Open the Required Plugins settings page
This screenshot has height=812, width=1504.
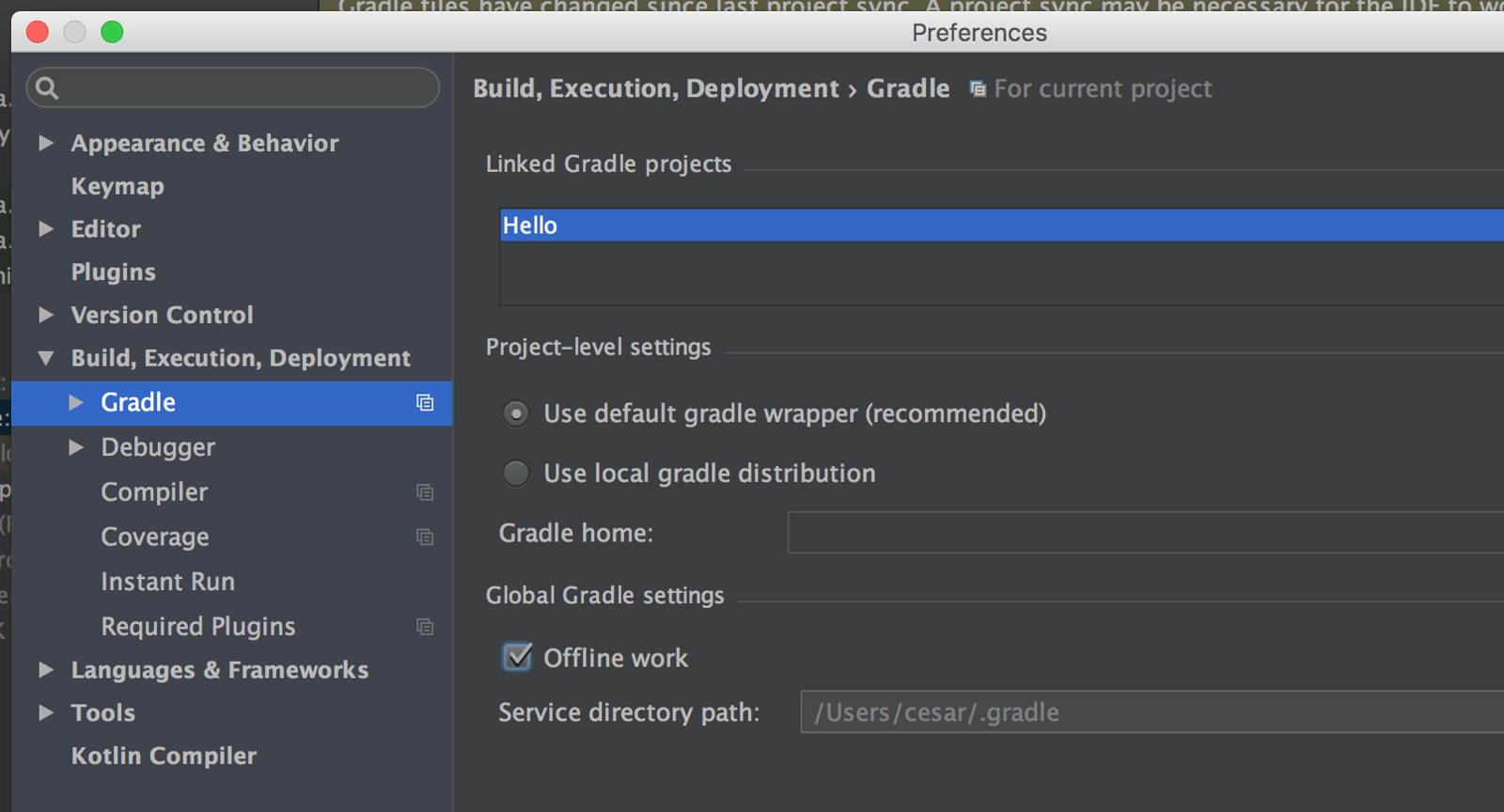[198, 627]
